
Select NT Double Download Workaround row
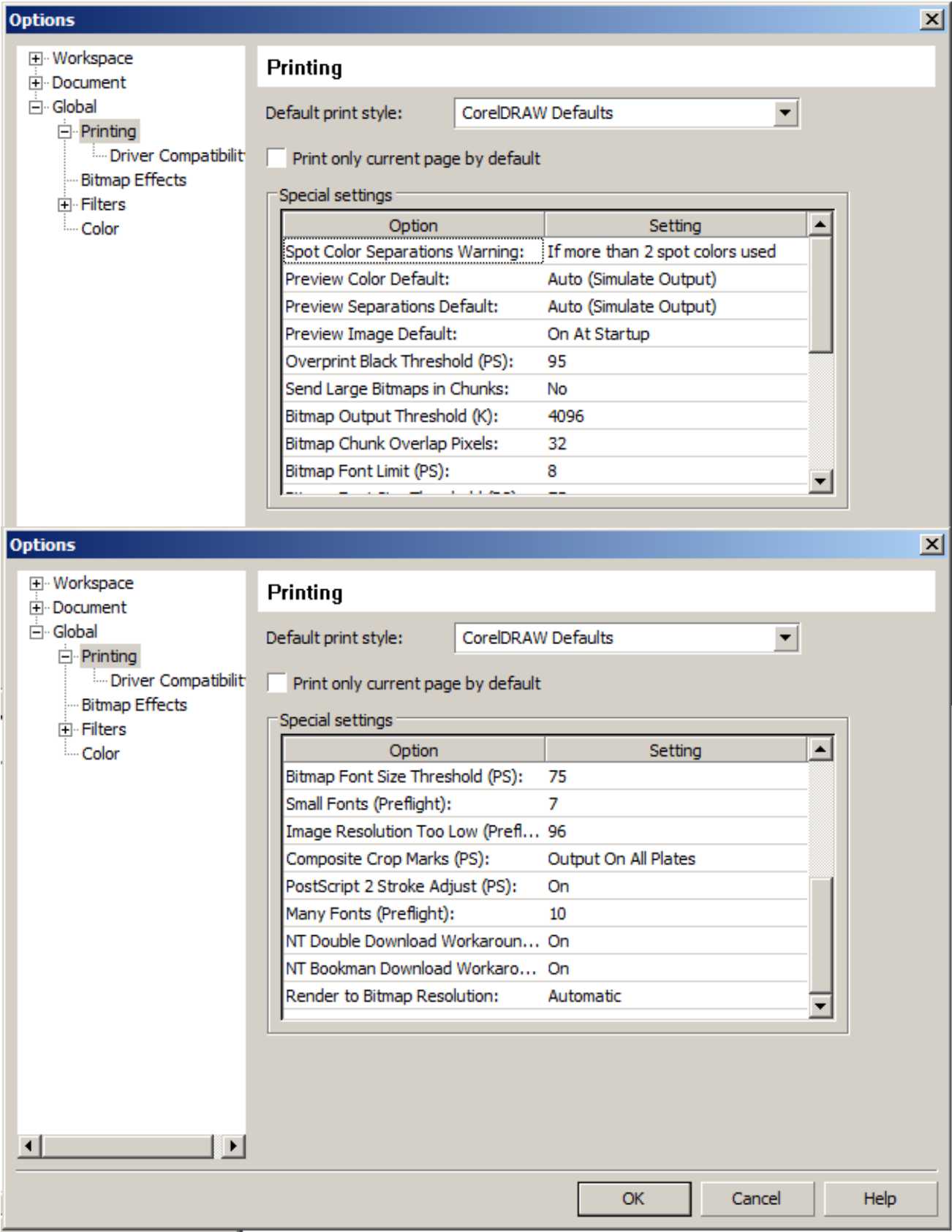545,941
